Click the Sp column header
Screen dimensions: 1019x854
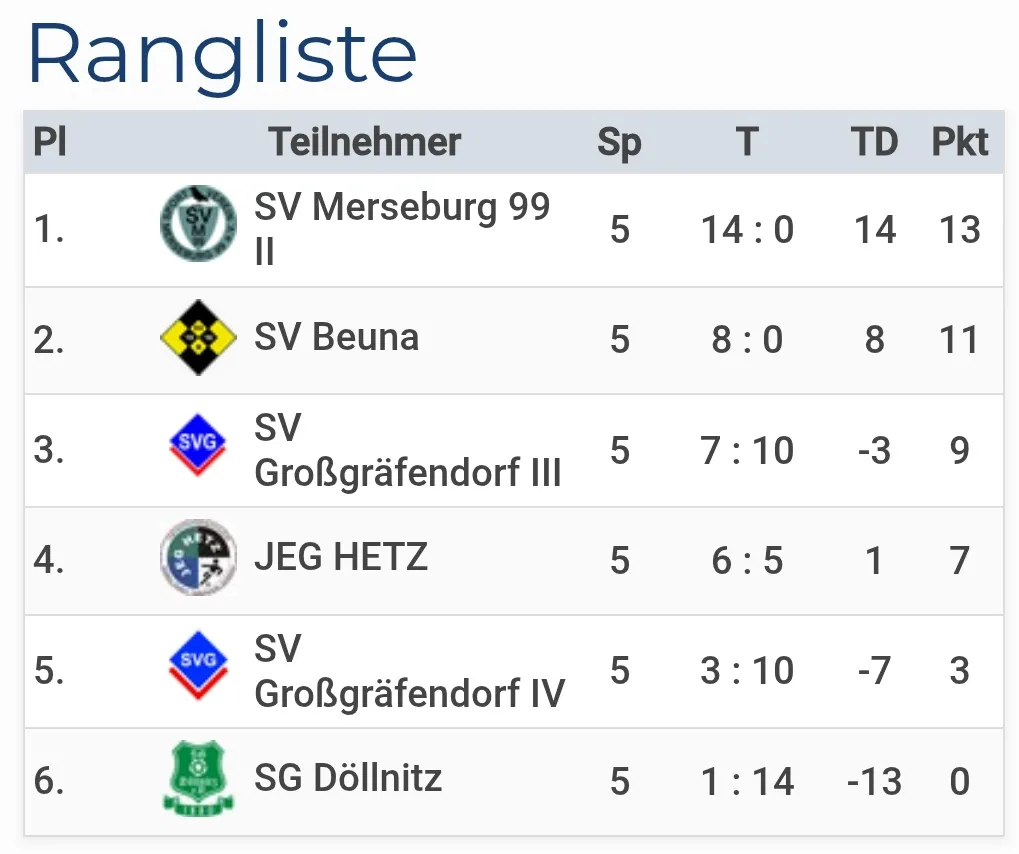pyautogui.click(x=619, y=143)
